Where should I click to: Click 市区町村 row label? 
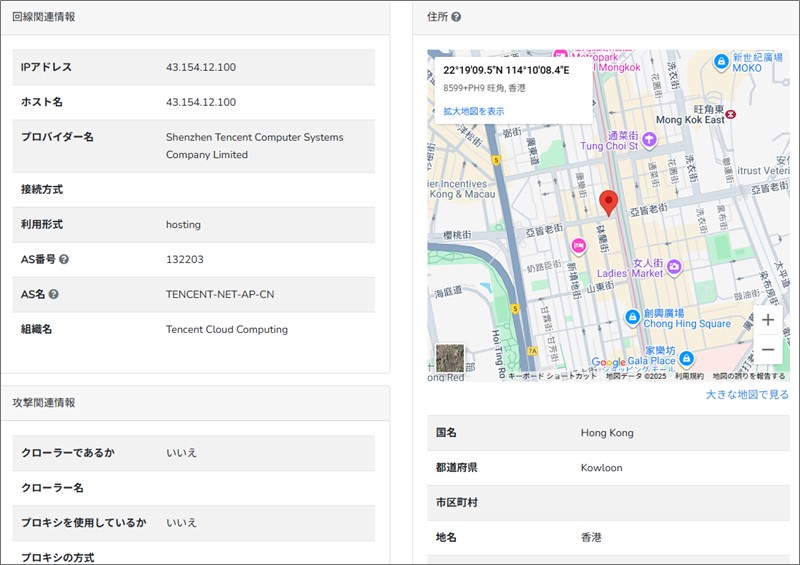click(457, 503)
